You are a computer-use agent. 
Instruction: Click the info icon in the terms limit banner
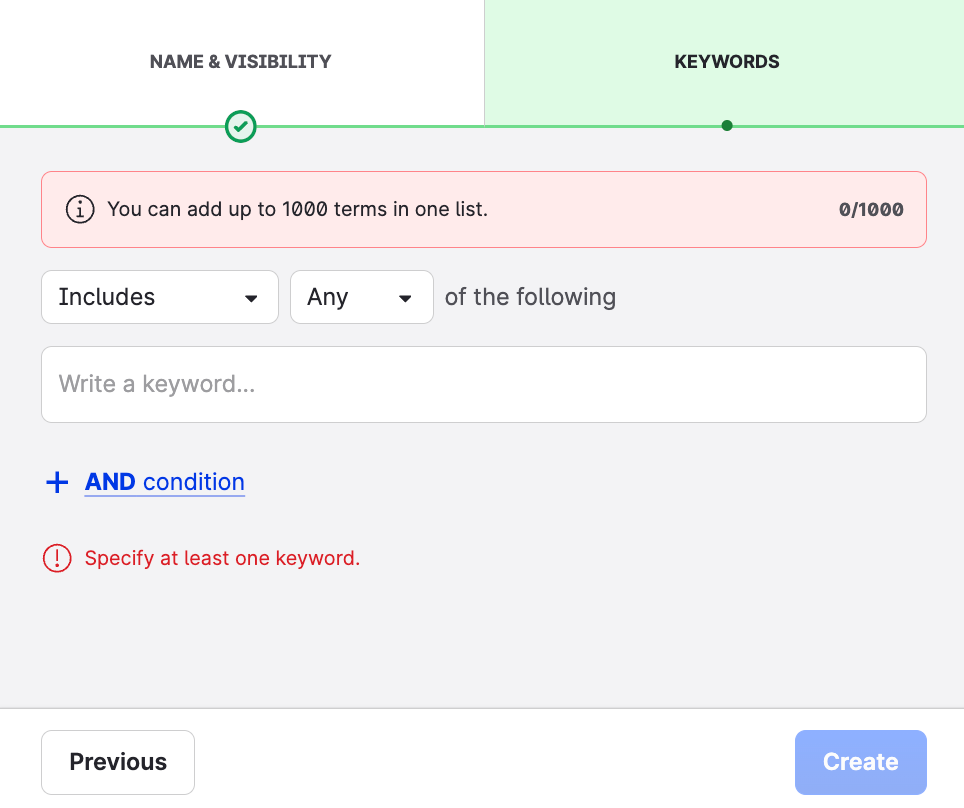click(80, 209)
